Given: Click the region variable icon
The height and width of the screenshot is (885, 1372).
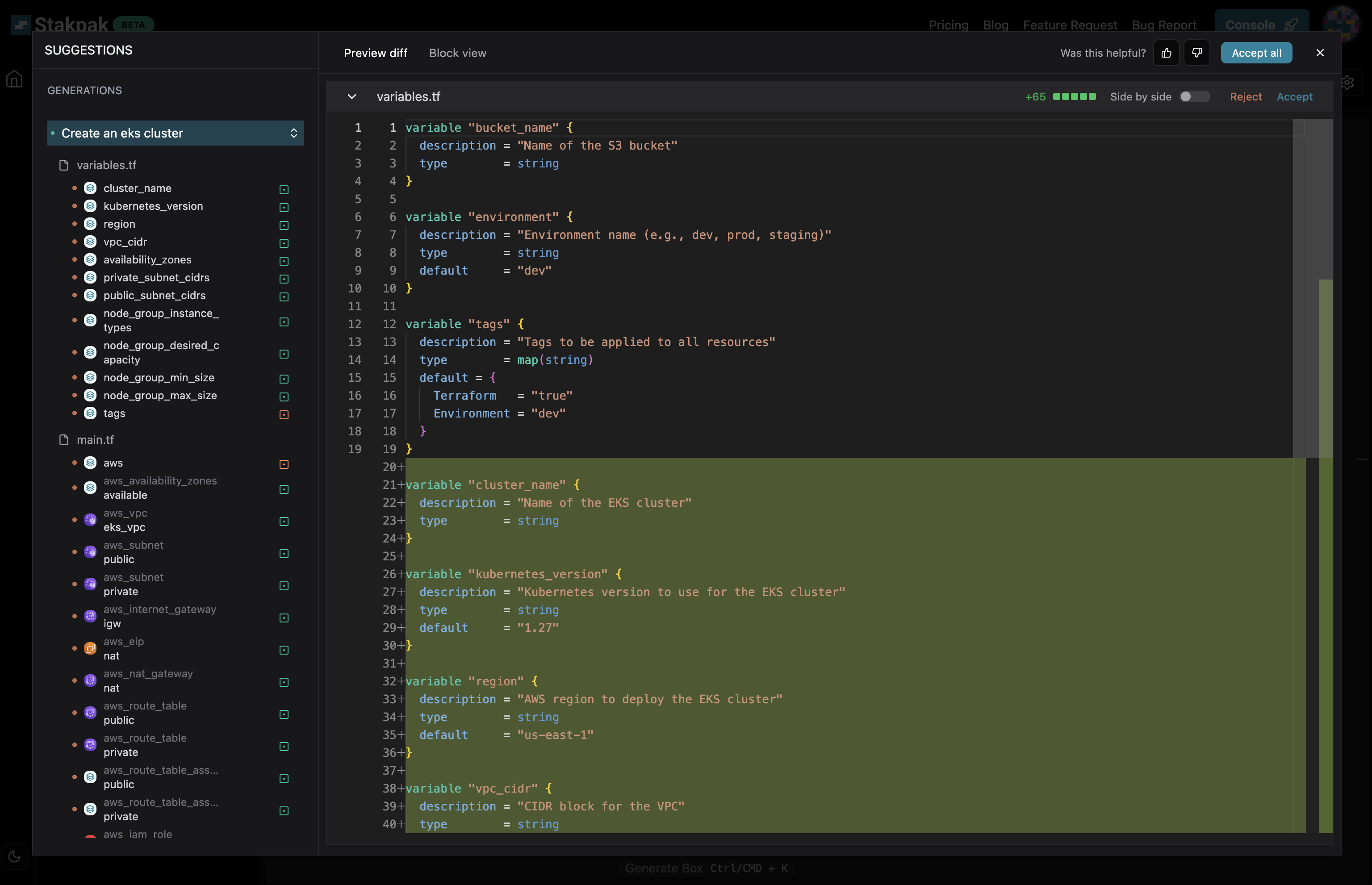Looking at the screenshot, I should [x=90, y=224].
